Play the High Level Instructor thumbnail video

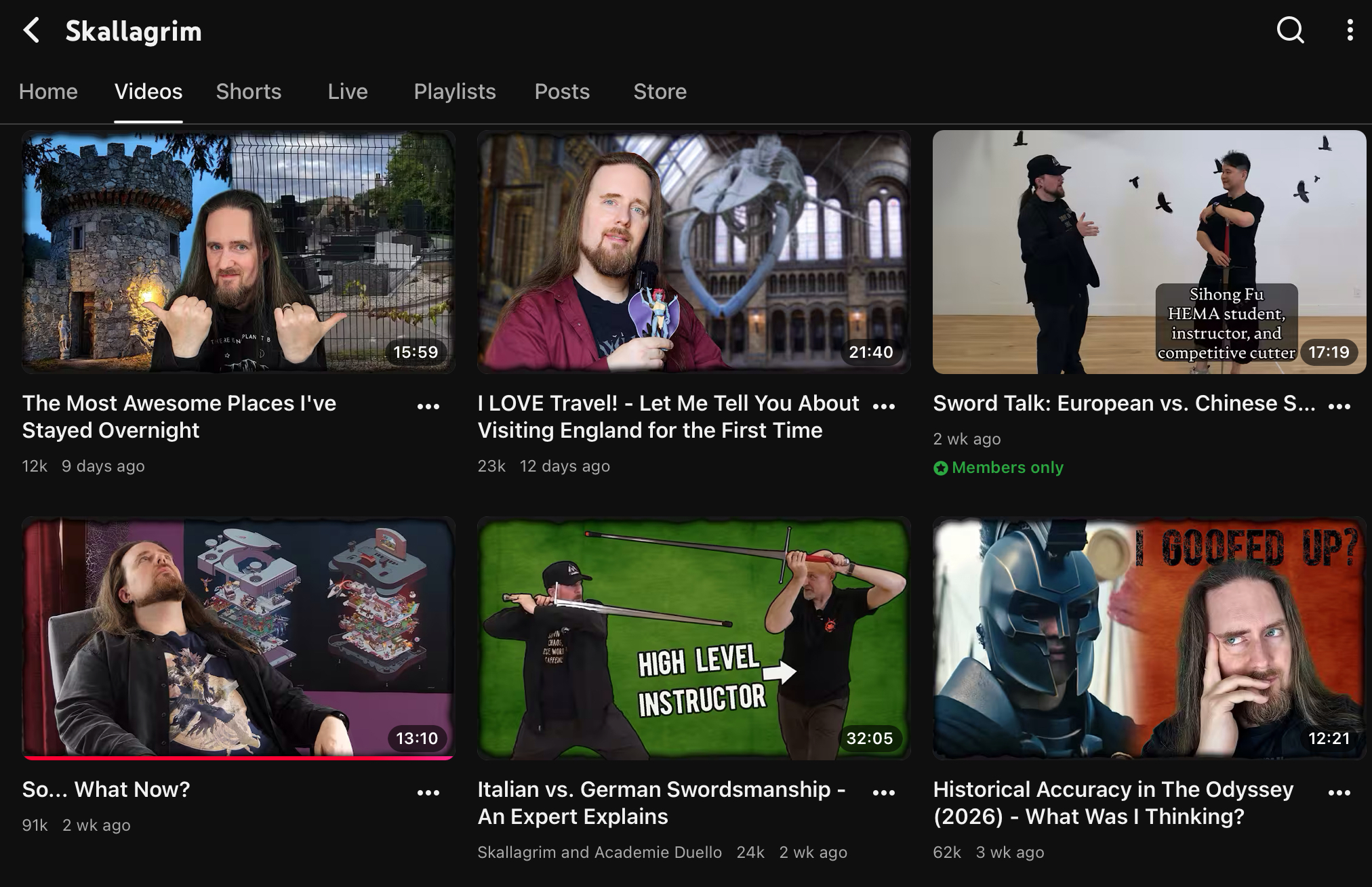(694, 638)
